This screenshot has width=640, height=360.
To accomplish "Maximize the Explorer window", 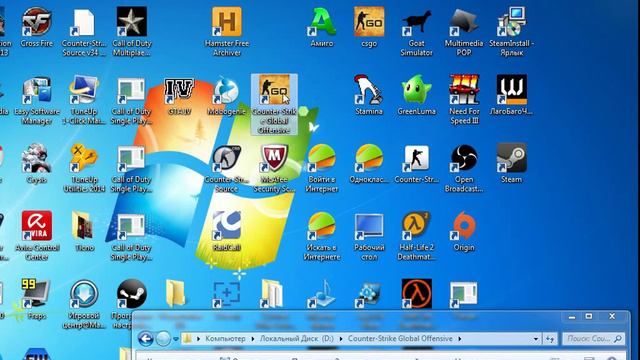I will coord(589,316).
